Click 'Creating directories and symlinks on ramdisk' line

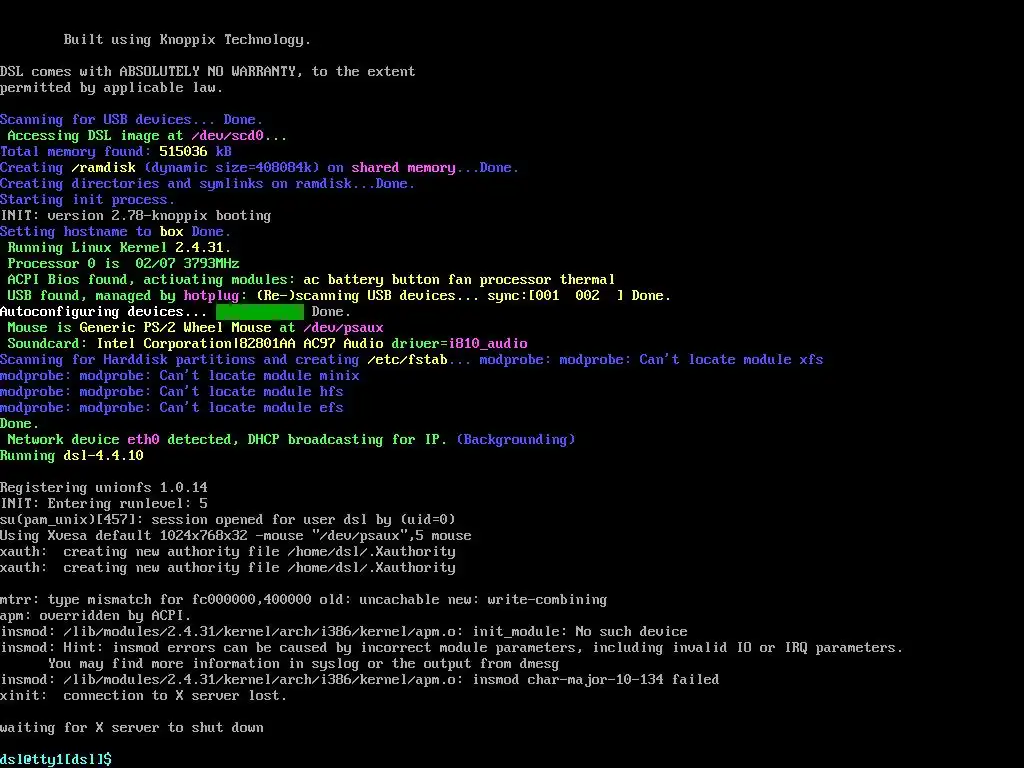(208, 184)
